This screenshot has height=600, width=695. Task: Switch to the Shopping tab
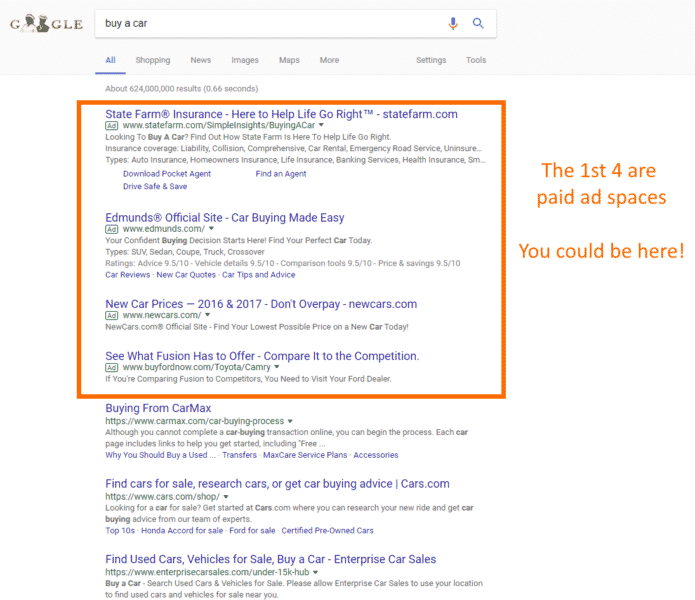point(153,60)
